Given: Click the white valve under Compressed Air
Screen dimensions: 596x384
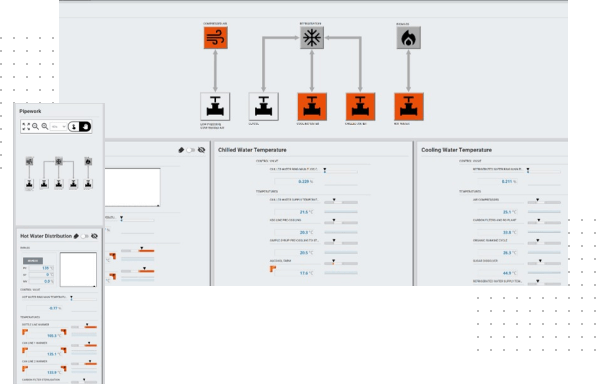Looking at the screenshot, I should pos(215,106).
